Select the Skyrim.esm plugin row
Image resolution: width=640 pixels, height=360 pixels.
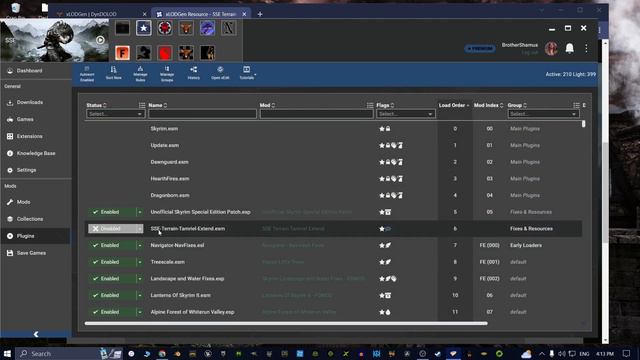tap(333, 129)
